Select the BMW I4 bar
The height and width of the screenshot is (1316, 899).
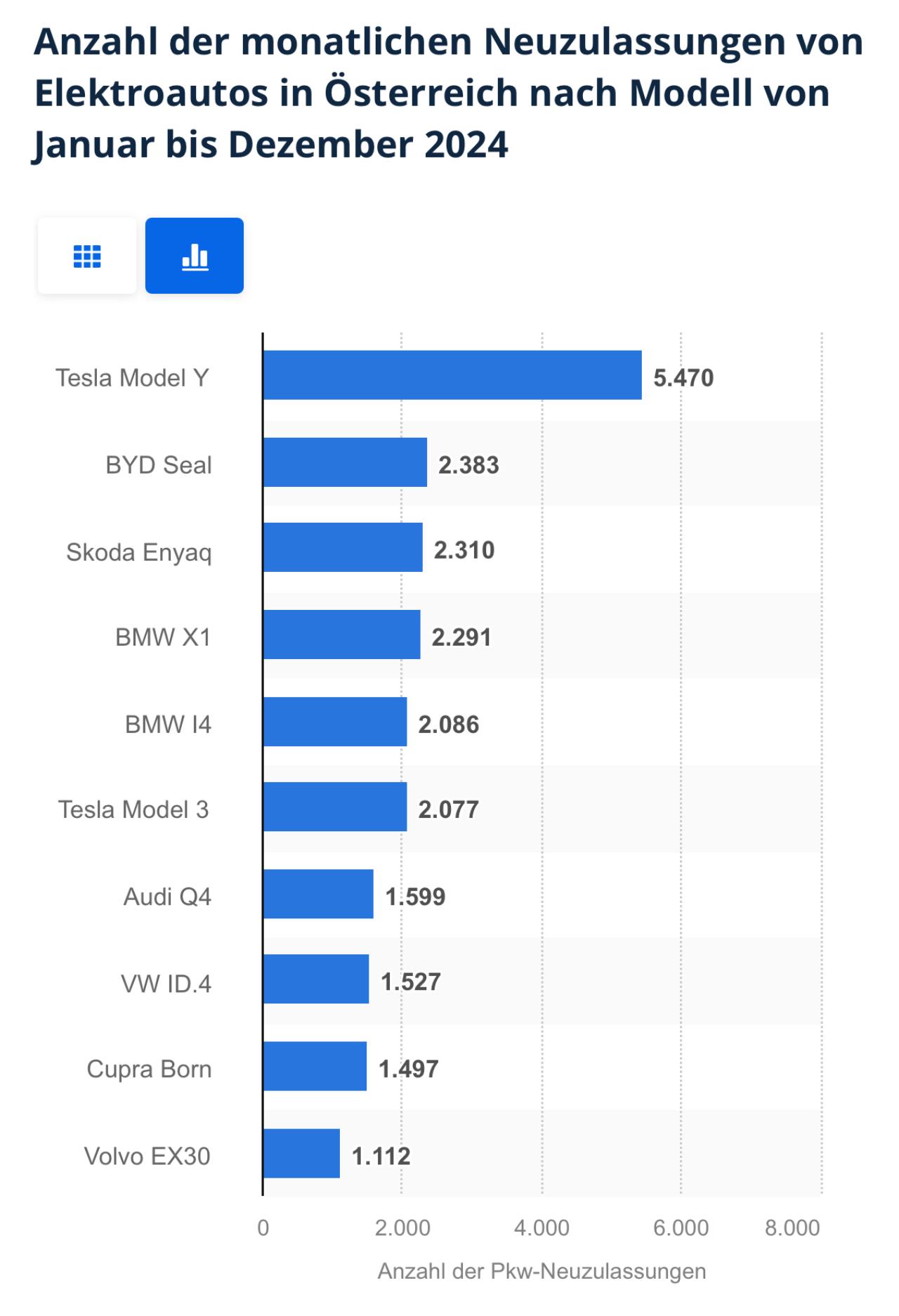point(335,722)
